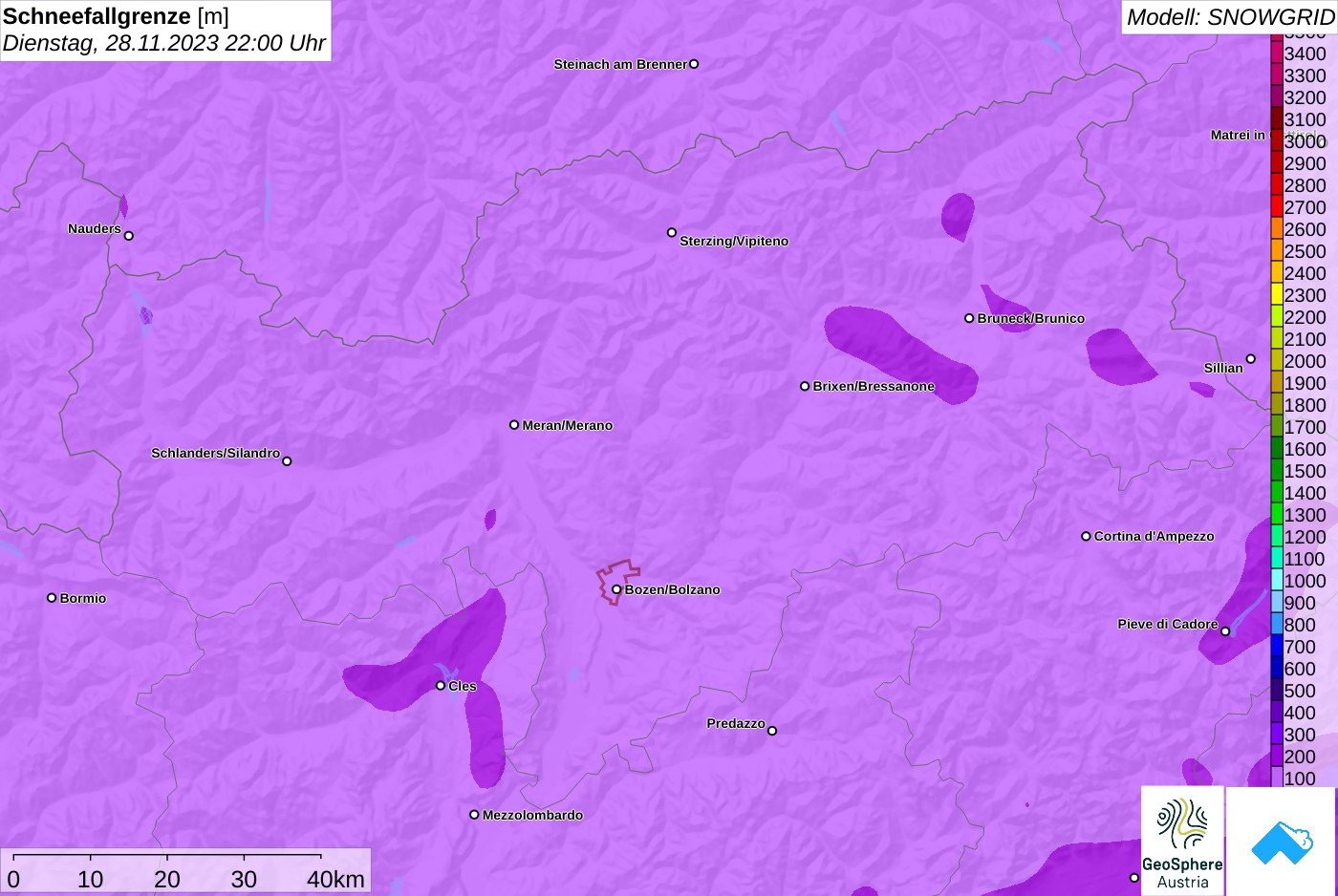
Task: Click the Cles marker circle
Action: point(441,685)
